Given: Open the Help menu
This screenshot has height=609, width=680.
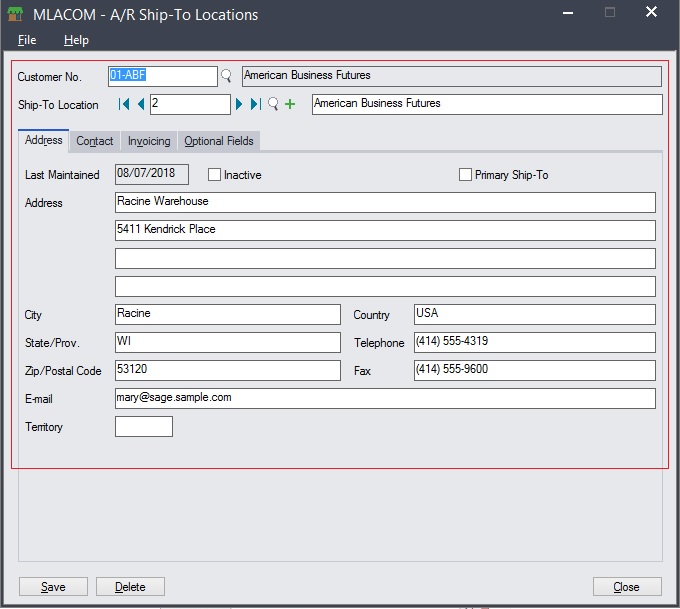Looking at the screenshot, I should click(76, 40).
